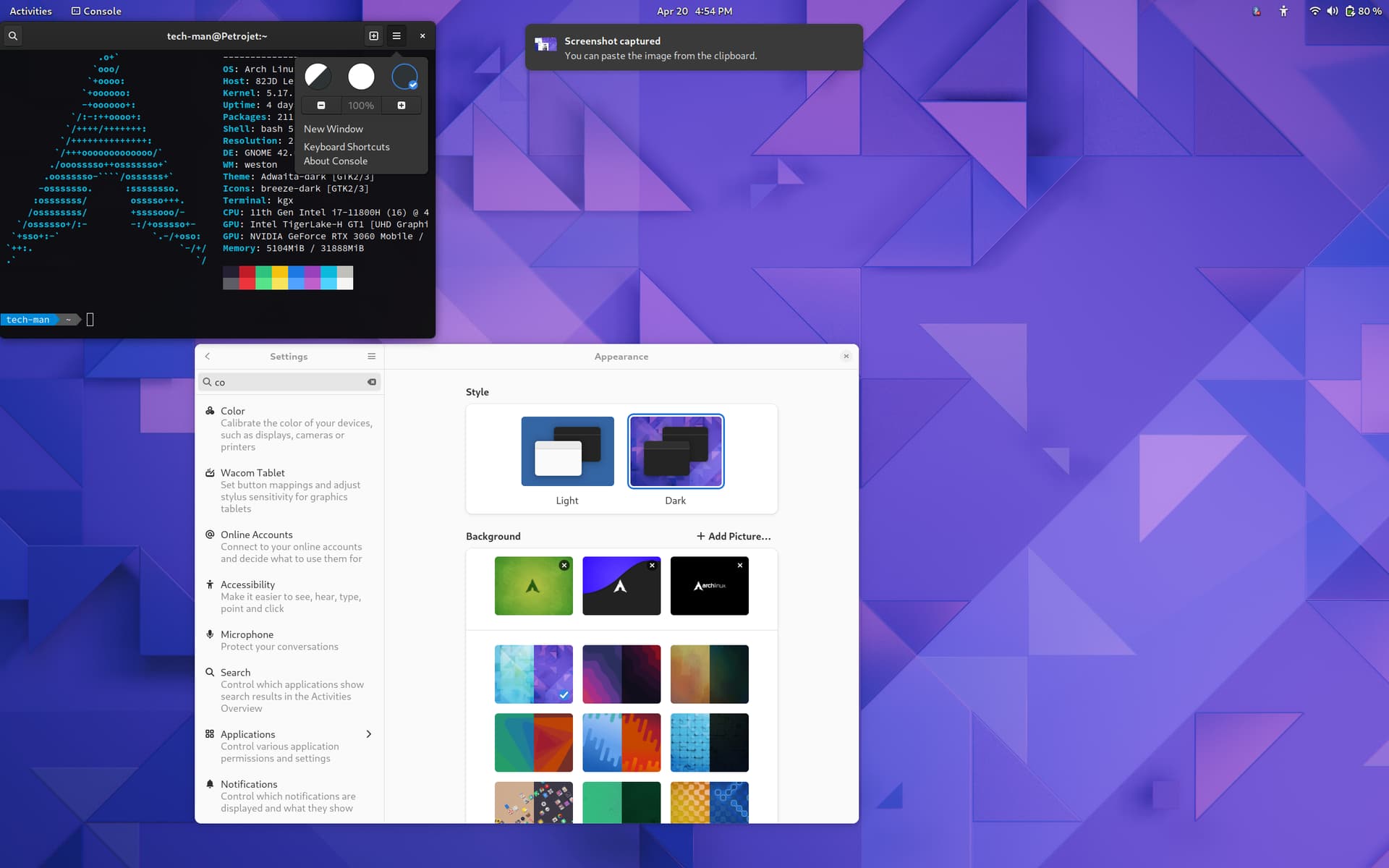Image resolution: width=1389 pixels, height=868 pixels.
Task: Open the Settings sidebar hamburger menu
Action: (371, 357)
